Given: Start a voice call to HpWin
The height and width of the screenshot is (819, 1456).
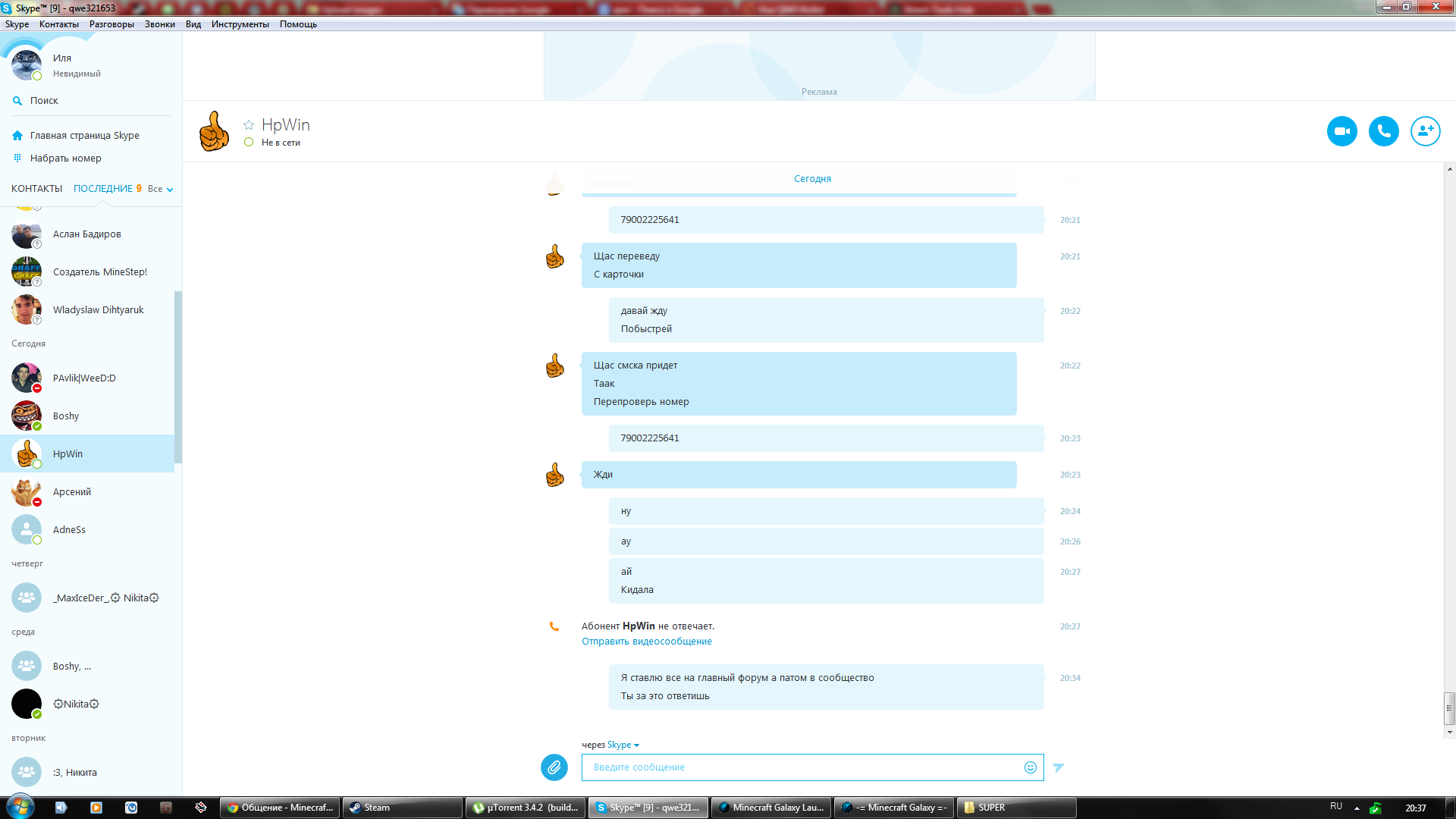Looking at the screenshot, I should [1383, 131].
